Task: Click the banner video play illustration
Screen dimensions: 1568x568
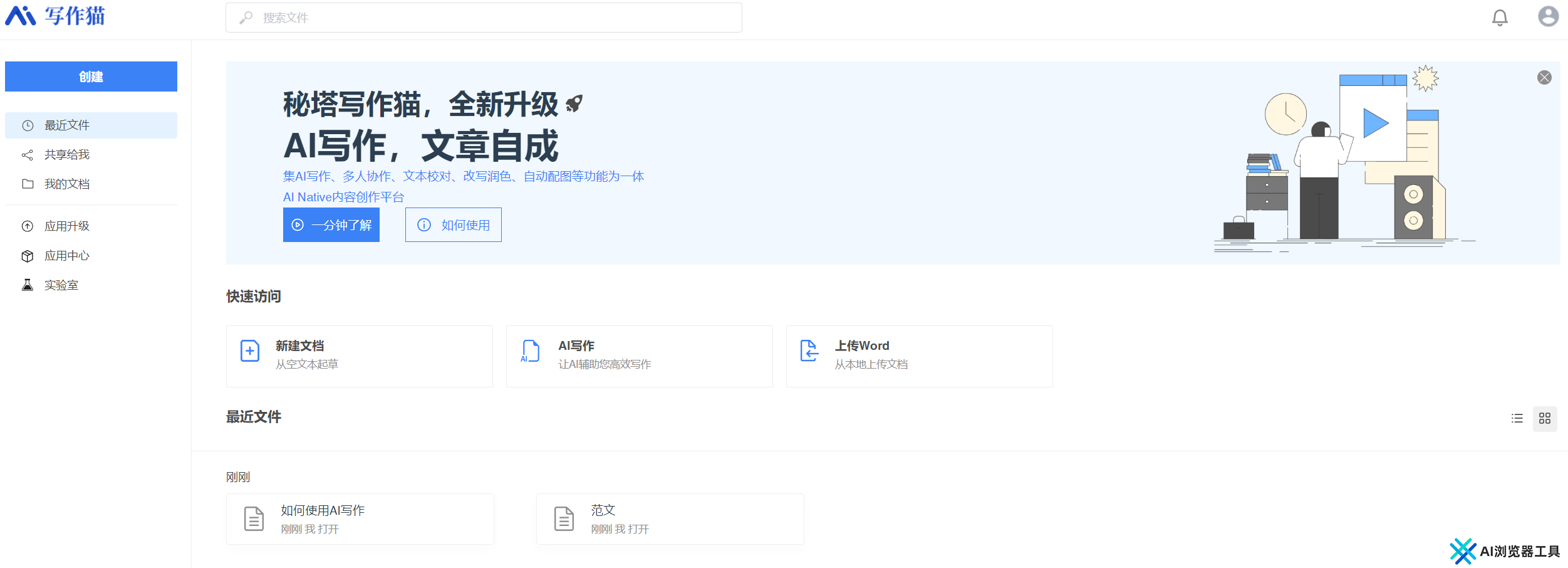Action: pyautogui.click(x=1376, y=123)
